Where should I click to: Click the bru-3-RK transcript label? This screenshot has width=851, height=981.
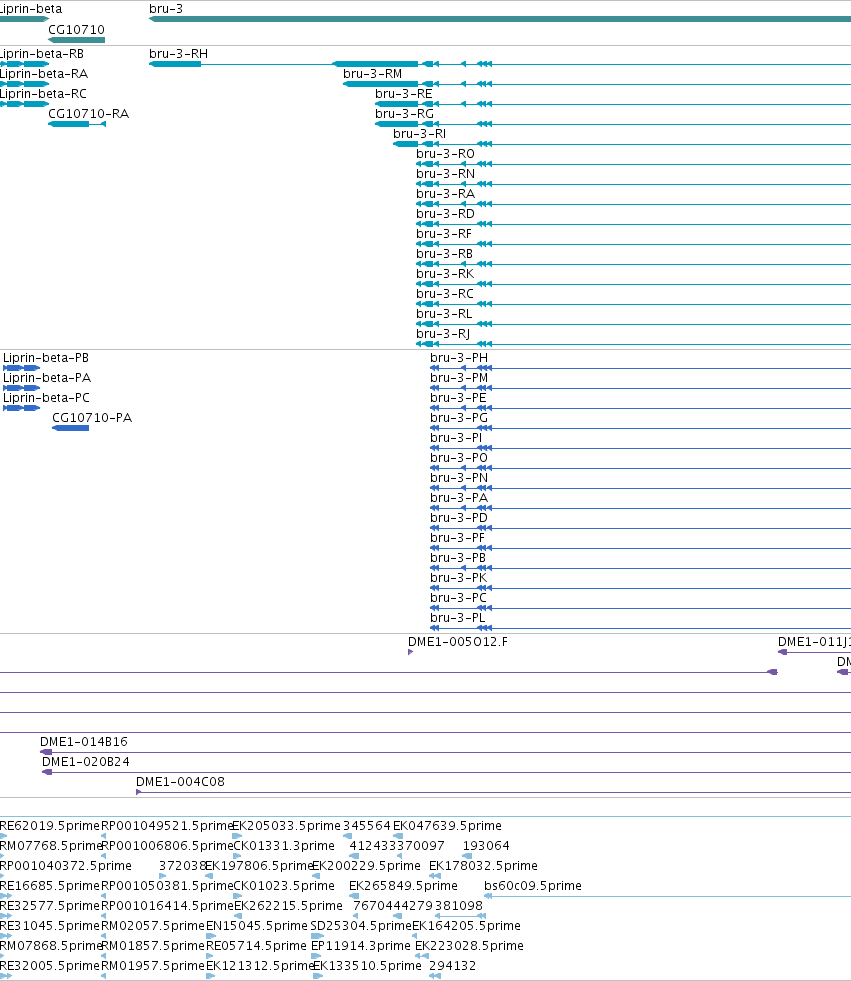(x=445, y=274)
